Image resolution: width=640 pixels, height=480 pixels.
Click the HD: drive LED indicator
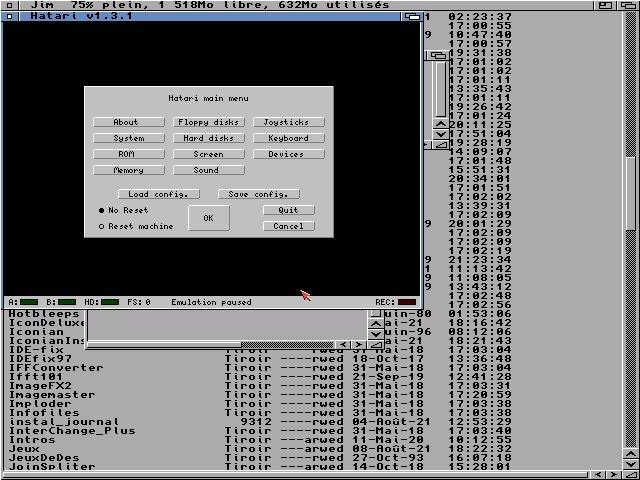point(110,302)
